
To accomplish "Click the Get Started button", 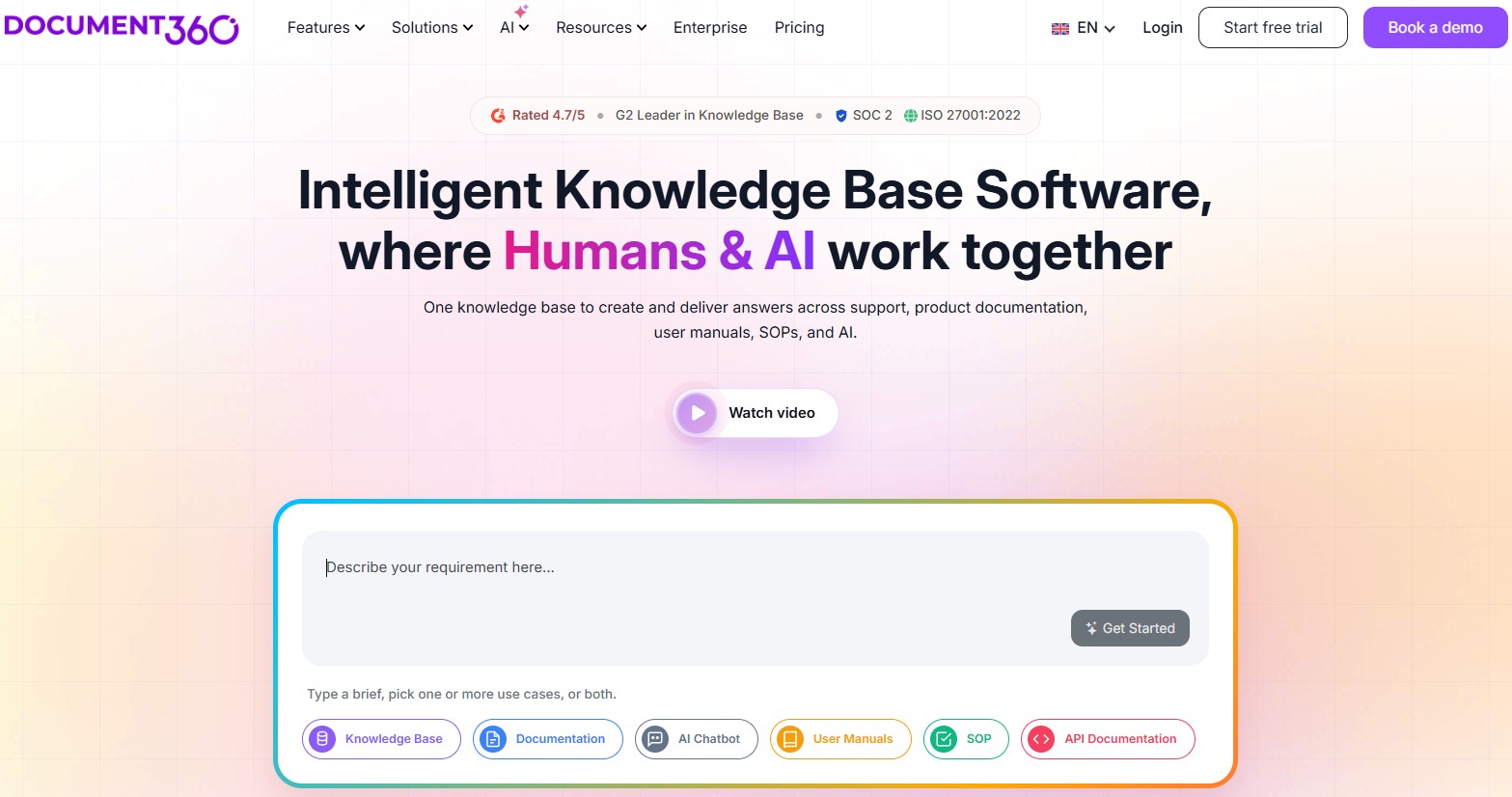I will tap(1130, 628).
